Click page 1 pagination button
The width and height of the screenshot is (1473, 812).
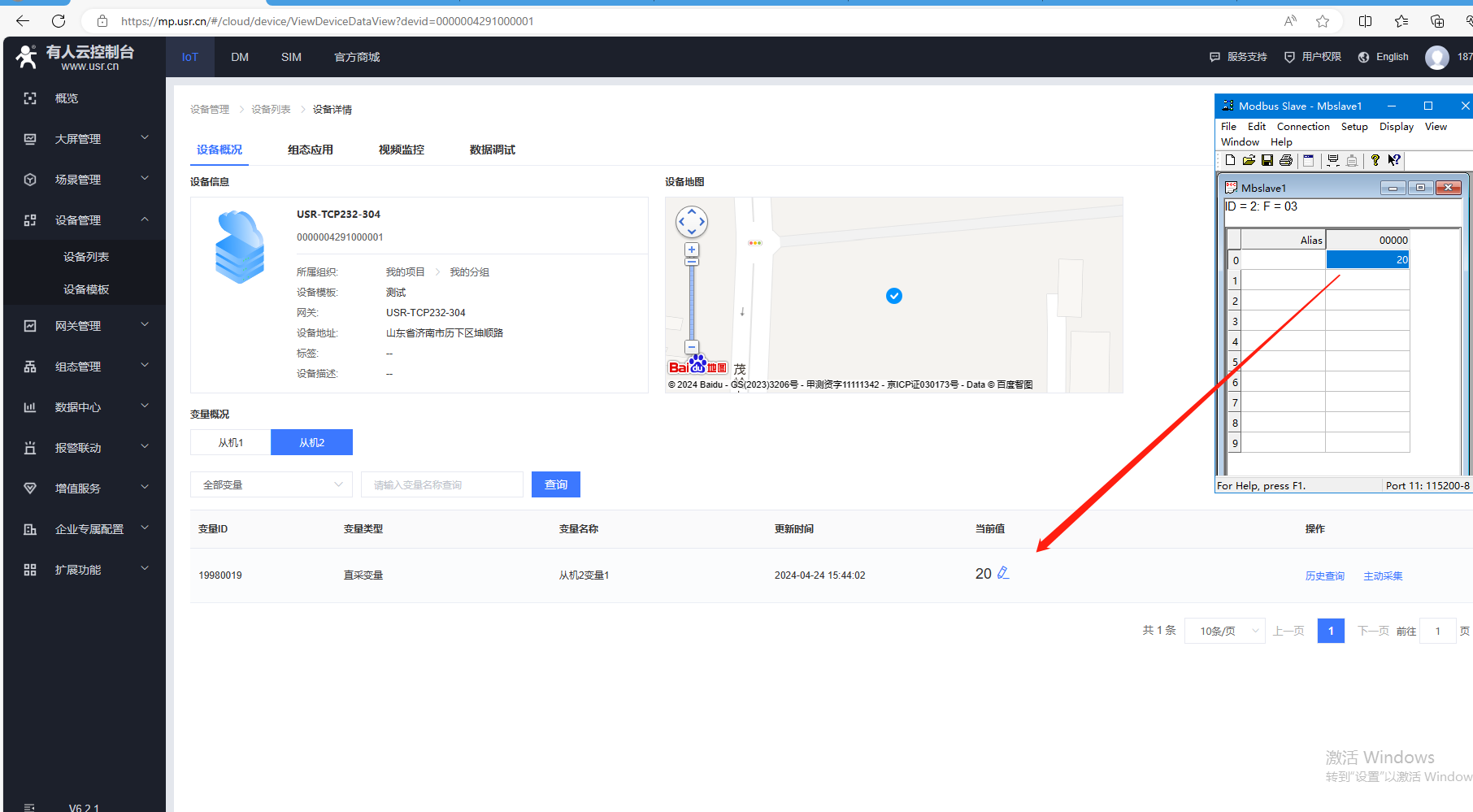pyautogui.click(x=1331, y=631)
